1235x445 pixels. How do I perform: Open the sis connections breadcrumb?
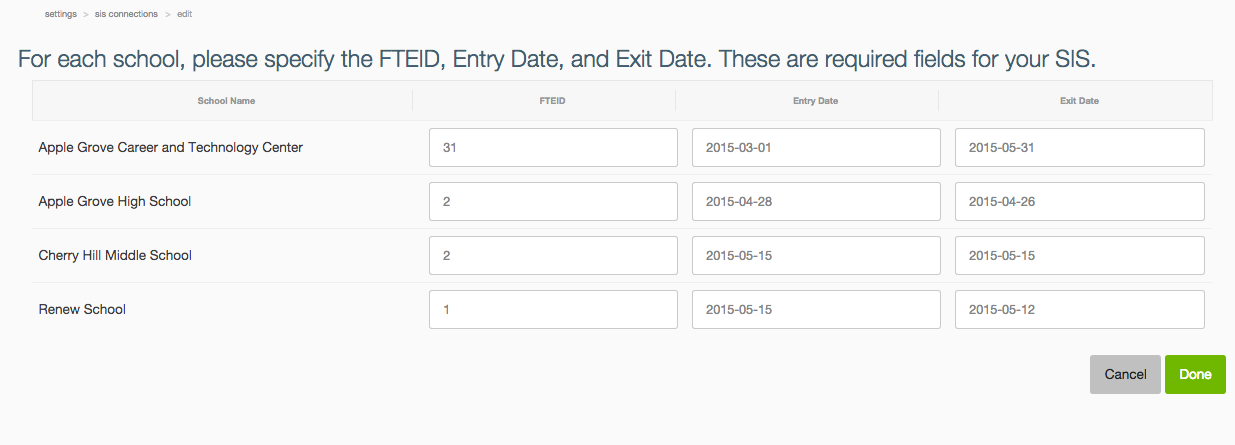(126, 14)
